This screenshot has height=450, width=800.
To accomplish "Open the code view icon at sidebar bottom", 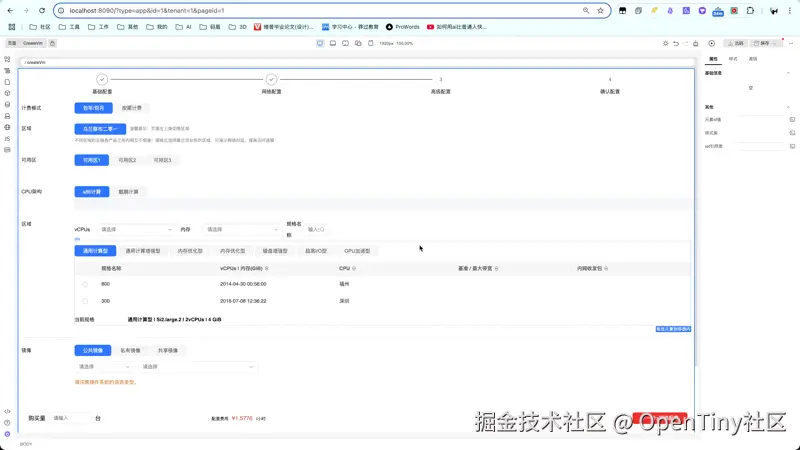I will pos(7,411).
